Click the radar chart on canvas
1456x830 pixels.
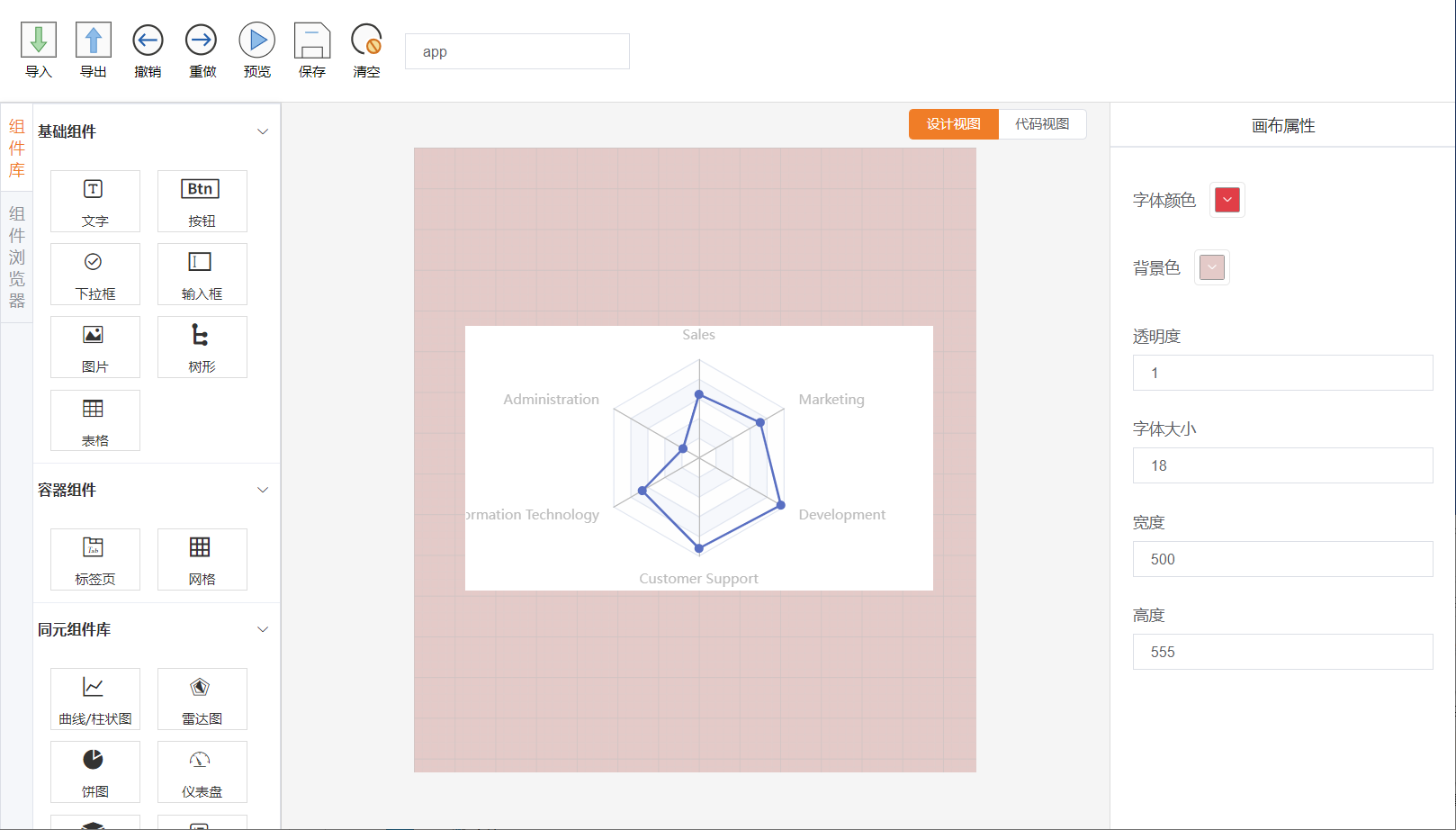pos(699,457)
